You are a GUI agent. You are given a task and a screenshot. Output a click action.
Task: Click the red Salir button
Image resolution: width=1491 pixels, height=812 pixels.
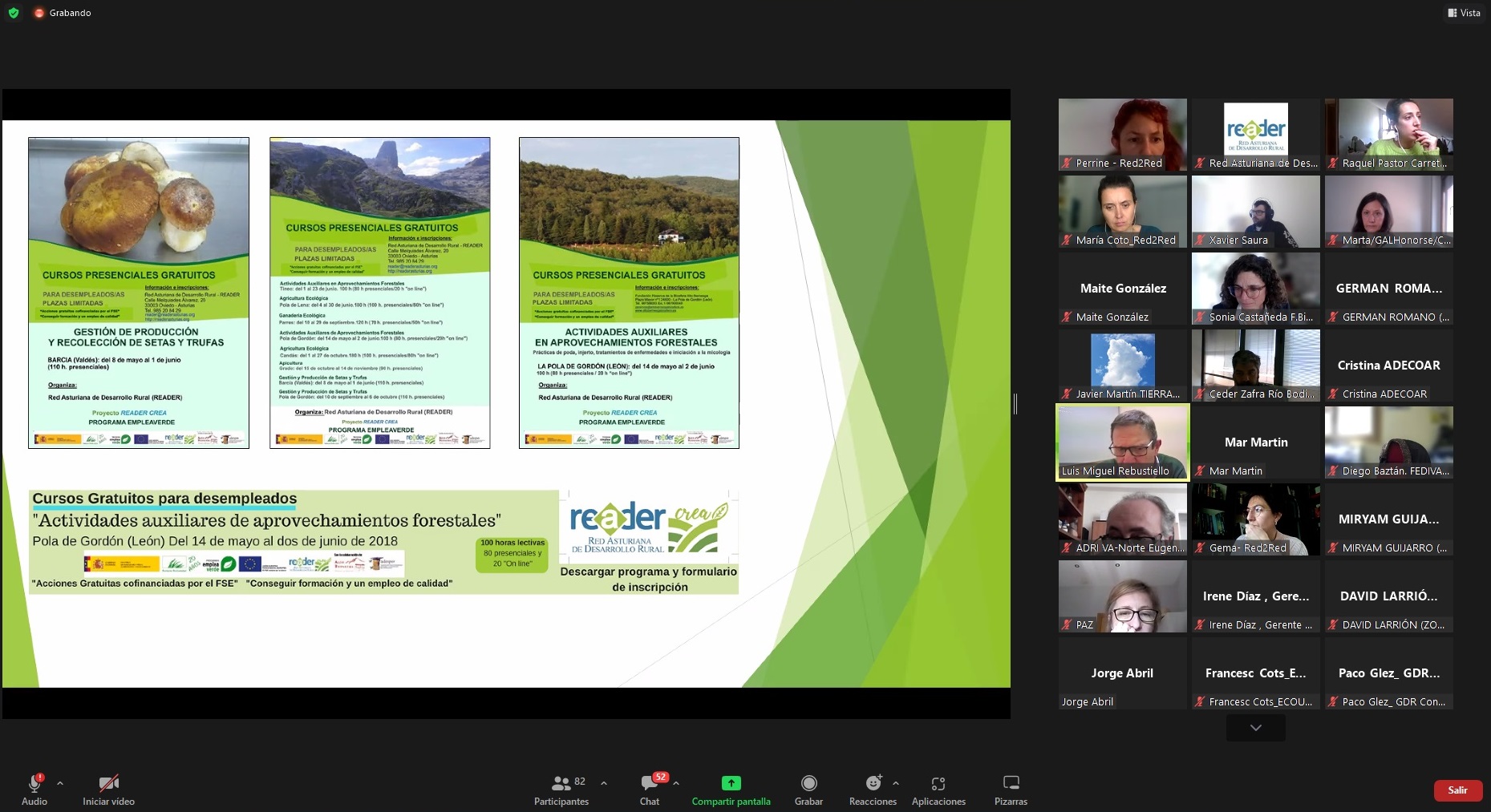click(x=1457, y=790)
